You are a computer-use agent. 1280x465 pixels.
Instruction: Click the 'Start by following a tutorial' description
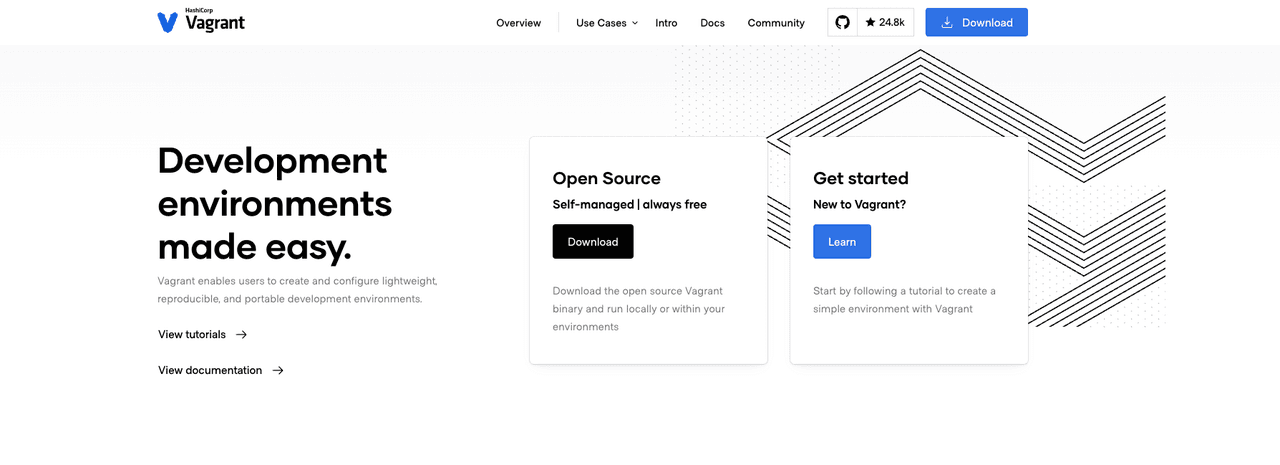click(x=905, y=300)
